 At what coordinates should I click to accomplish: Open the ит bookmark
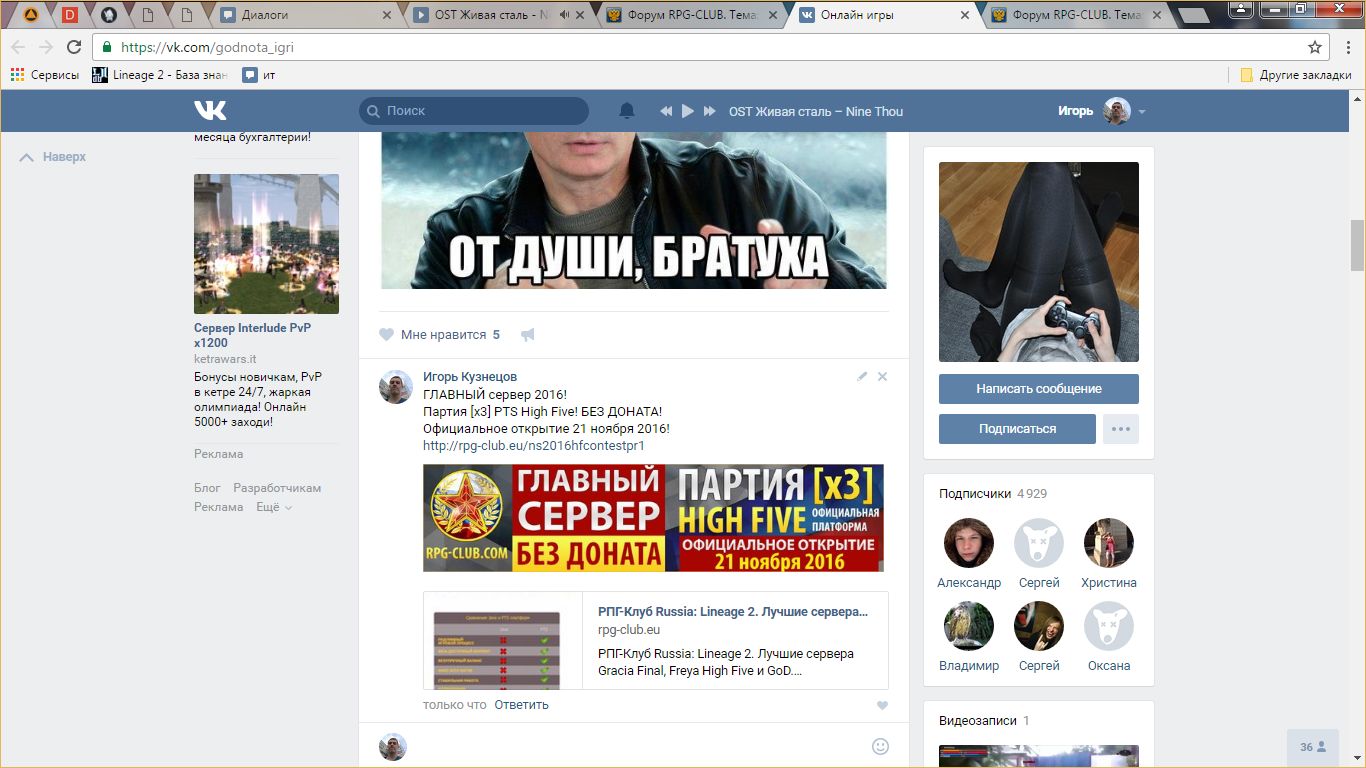259,75
